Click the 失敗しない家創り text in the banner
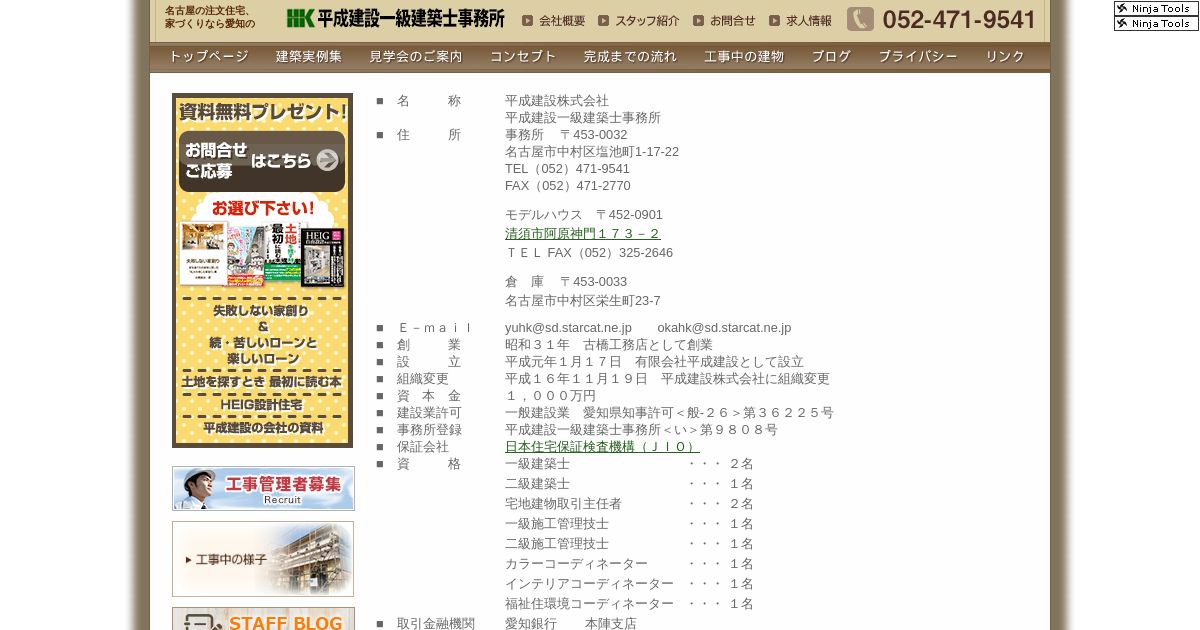Image resolution: width=1200 pixels, height=630 pixels. pos(262,311)
